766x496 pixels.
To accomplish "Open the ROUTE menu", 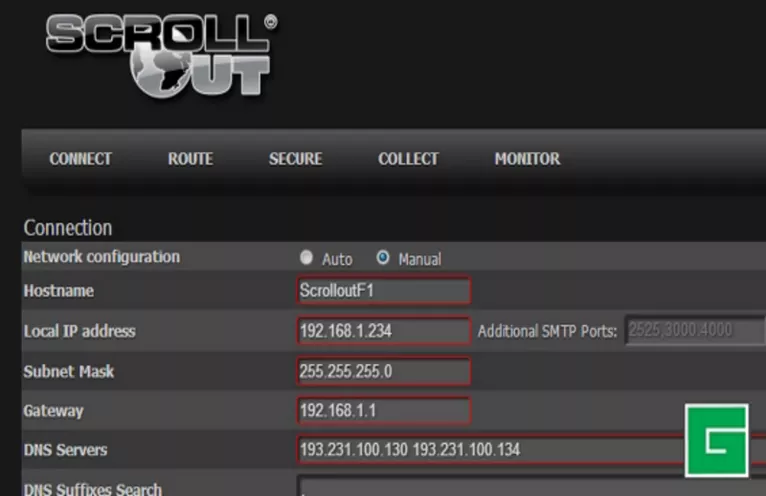I will pos(190,159).
